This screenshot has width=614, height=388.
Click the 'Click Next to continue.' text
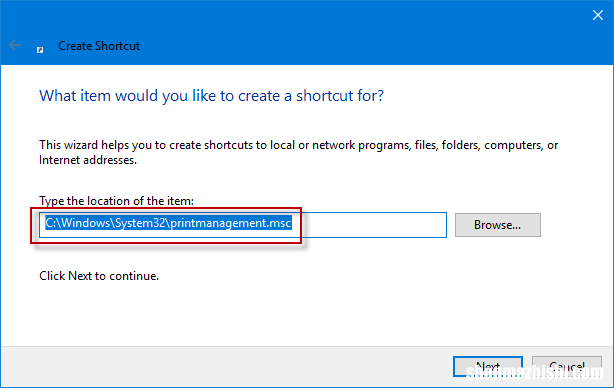99,276
